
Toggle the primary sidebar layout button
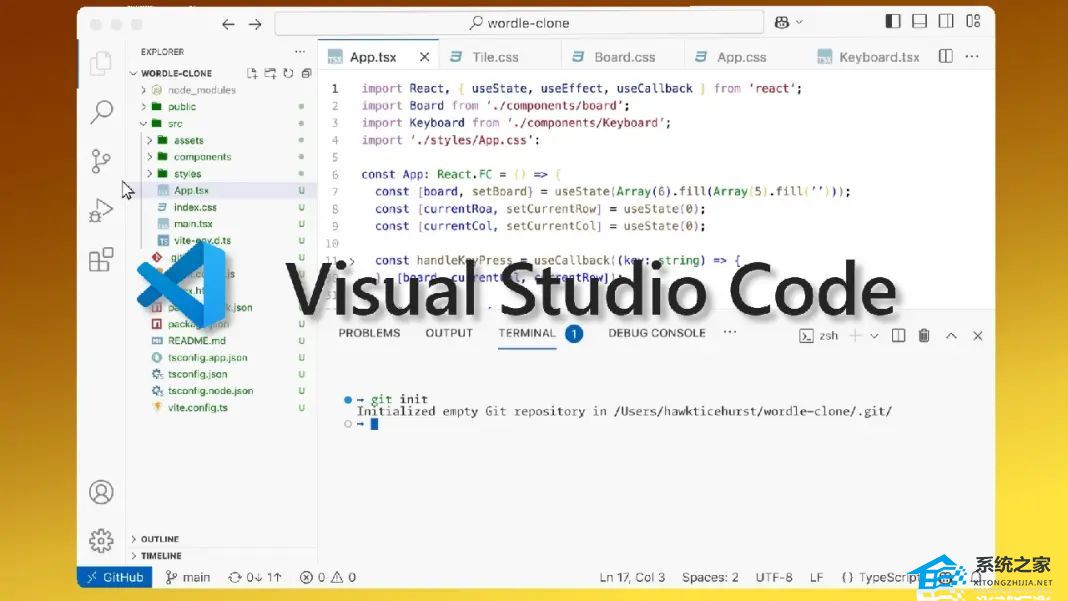click(893, 22)
